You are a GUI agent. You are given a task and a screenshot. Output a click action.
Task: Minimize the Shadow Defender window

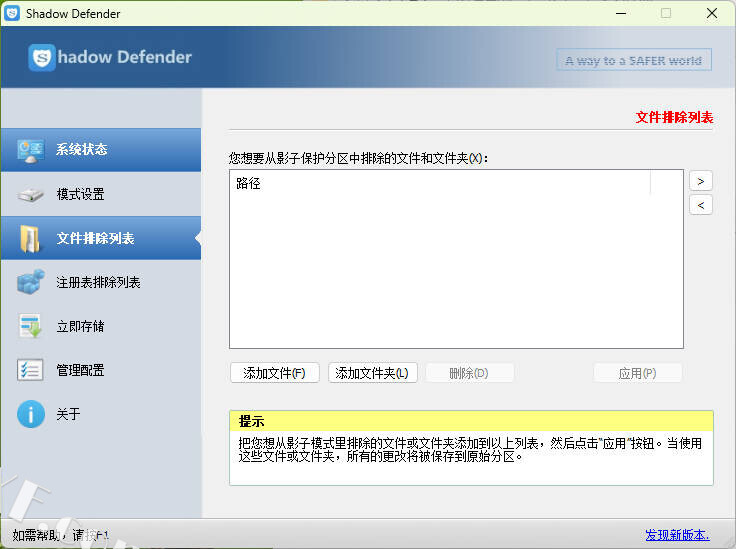pyautogui.click(x=621, y=13)
